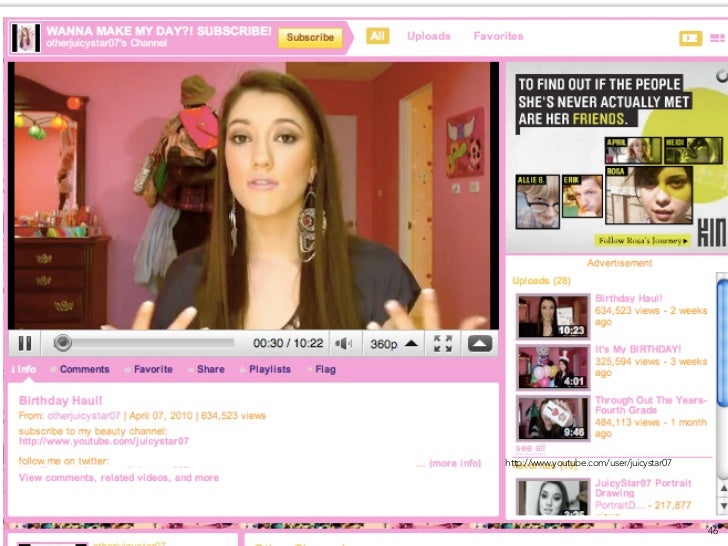This screenshot has height=546, width=728.
Task: Open the Playlists tab
Action: pos(270,369)
